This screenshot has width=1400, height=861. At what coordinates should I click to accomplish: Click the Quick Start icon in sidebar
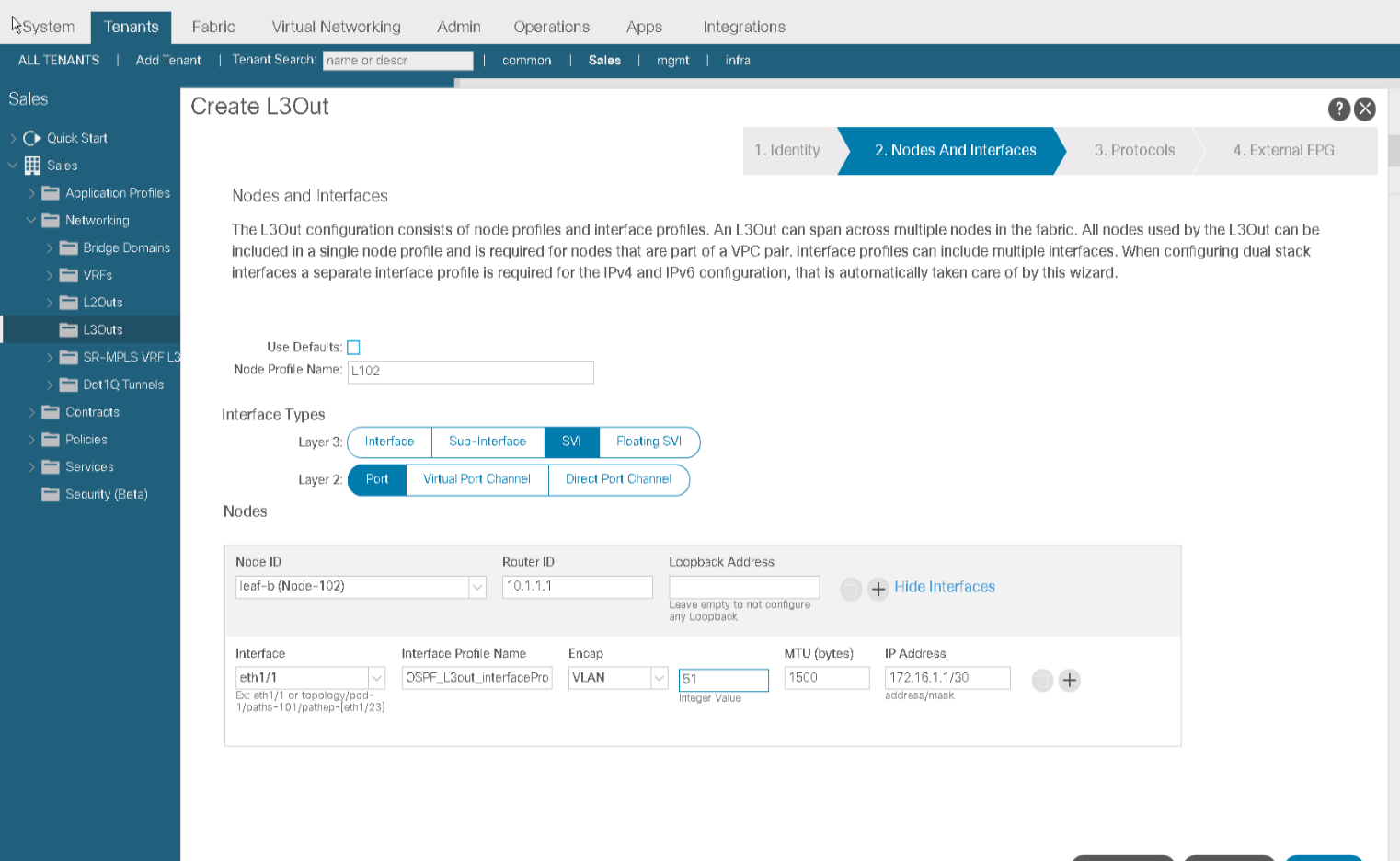tap(32, 138)
